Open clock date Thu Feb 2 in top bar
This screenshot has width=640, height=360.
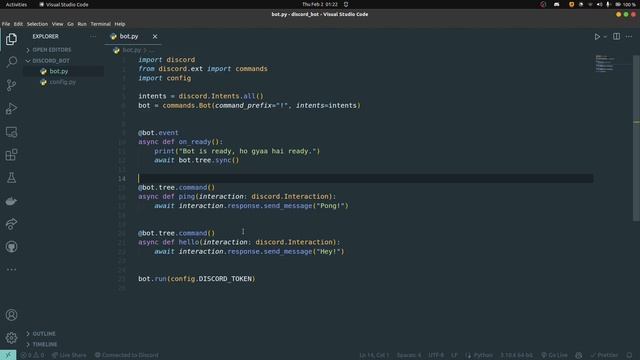tap(320, 4)
